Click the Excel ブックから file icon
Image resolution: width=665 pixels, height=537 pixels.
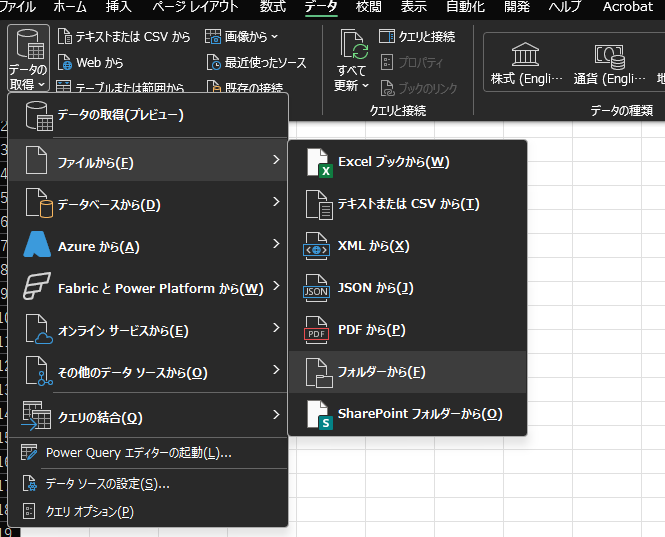[x=318, y=162]
